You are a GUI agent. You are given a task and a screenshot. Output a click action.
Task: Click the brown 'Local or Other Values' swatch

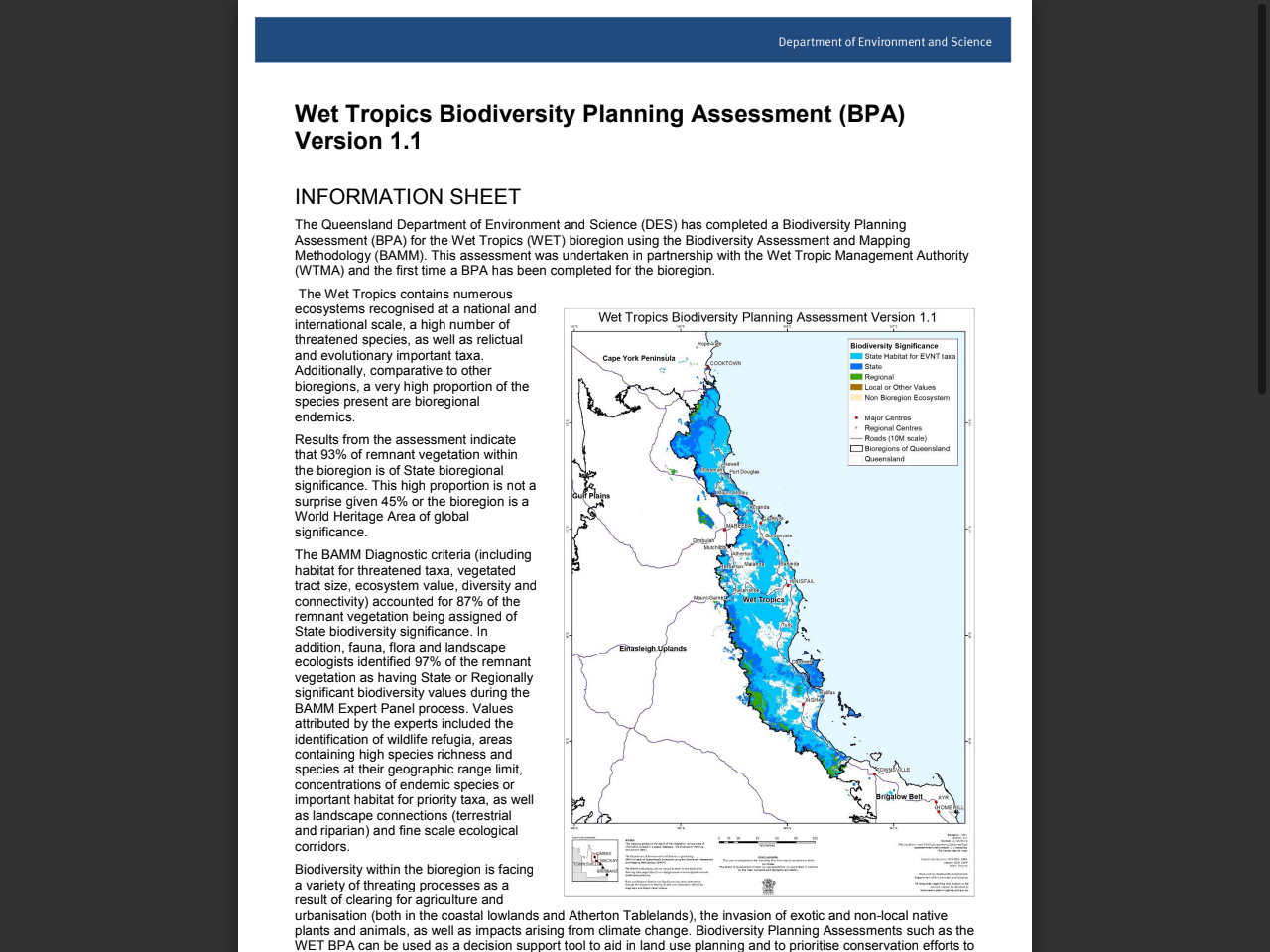click(856, 387)
